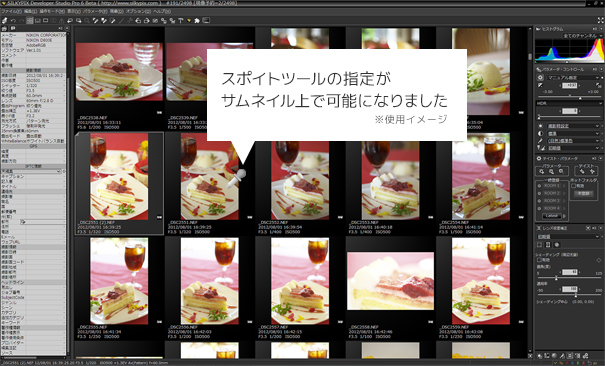605x366 pixels.
Task: Click the round auto-exposure icon in Parameter Control
Action: (540, 77)
